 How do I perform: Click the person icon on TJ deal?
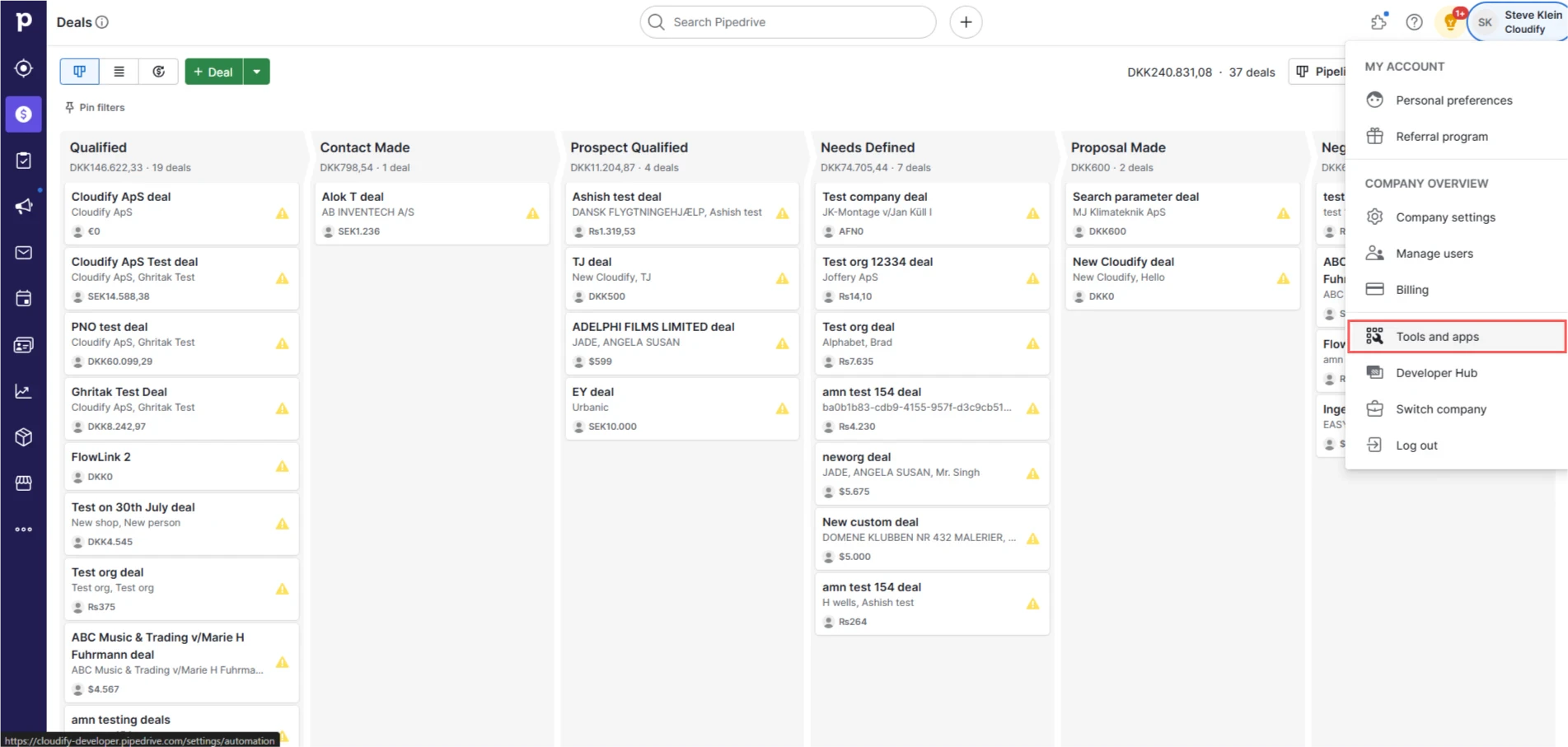click(x=578, y=296)
